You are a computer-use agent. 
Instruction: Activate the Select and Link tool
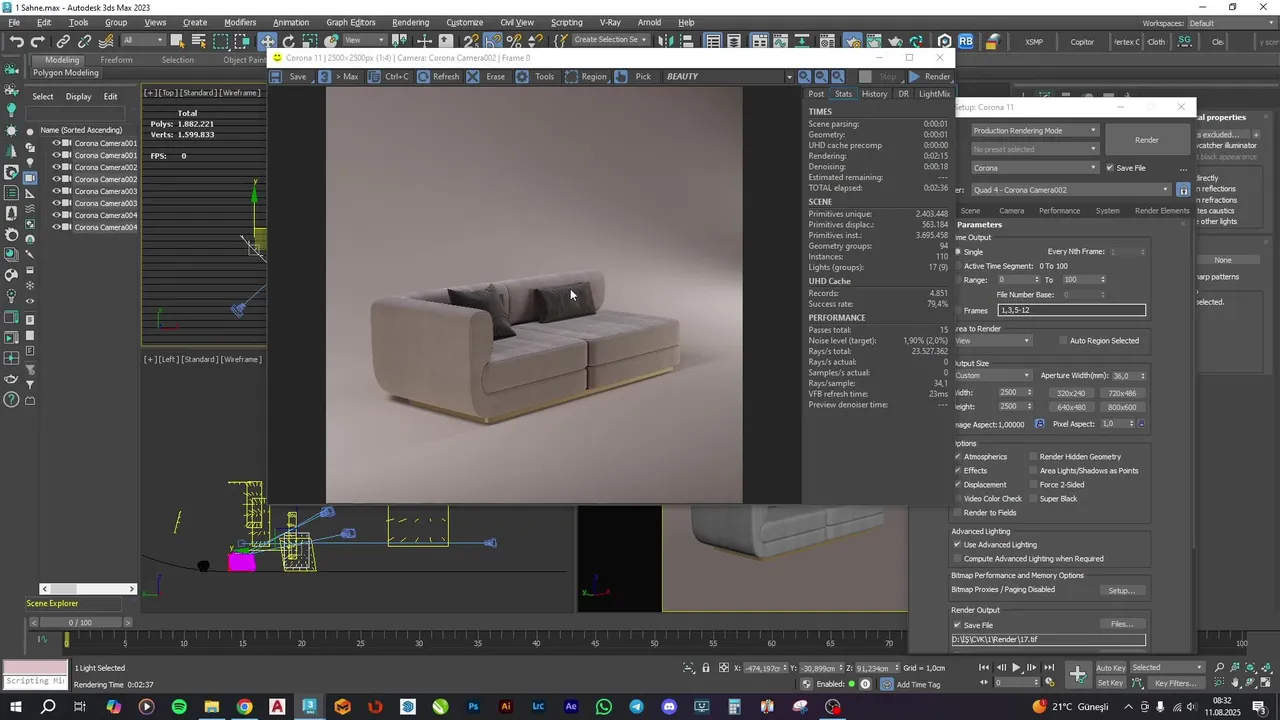(x=63, y=41)
